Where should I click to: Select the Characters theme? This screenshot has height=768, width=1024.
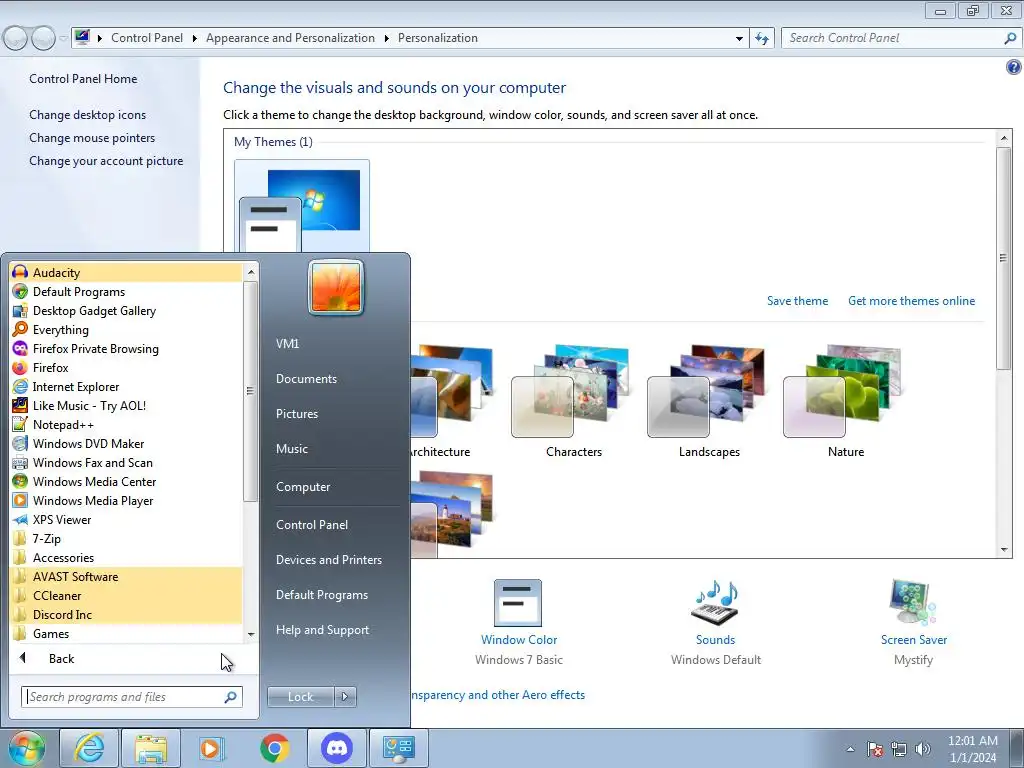point(573,401)
